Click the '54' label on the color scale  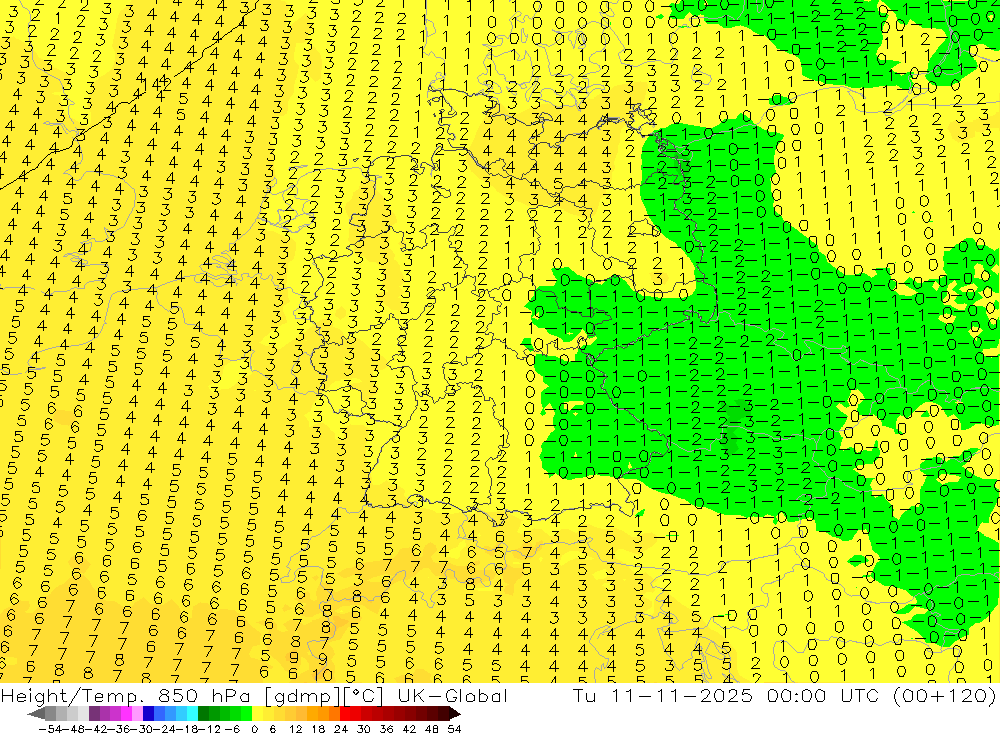tap(454, 729)
